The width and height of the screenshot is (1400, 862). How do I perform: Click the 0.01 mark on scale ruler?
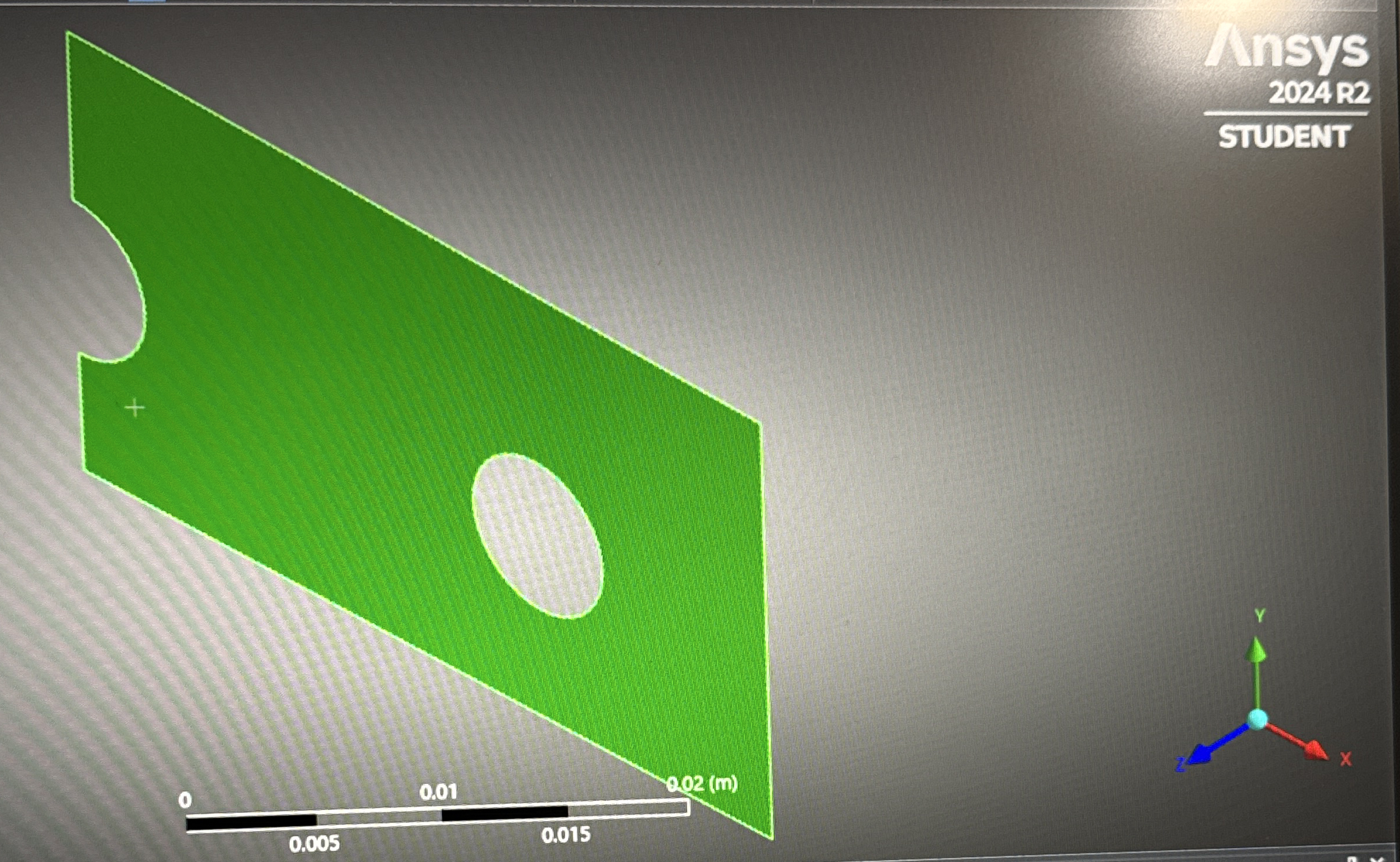(438, 792)
